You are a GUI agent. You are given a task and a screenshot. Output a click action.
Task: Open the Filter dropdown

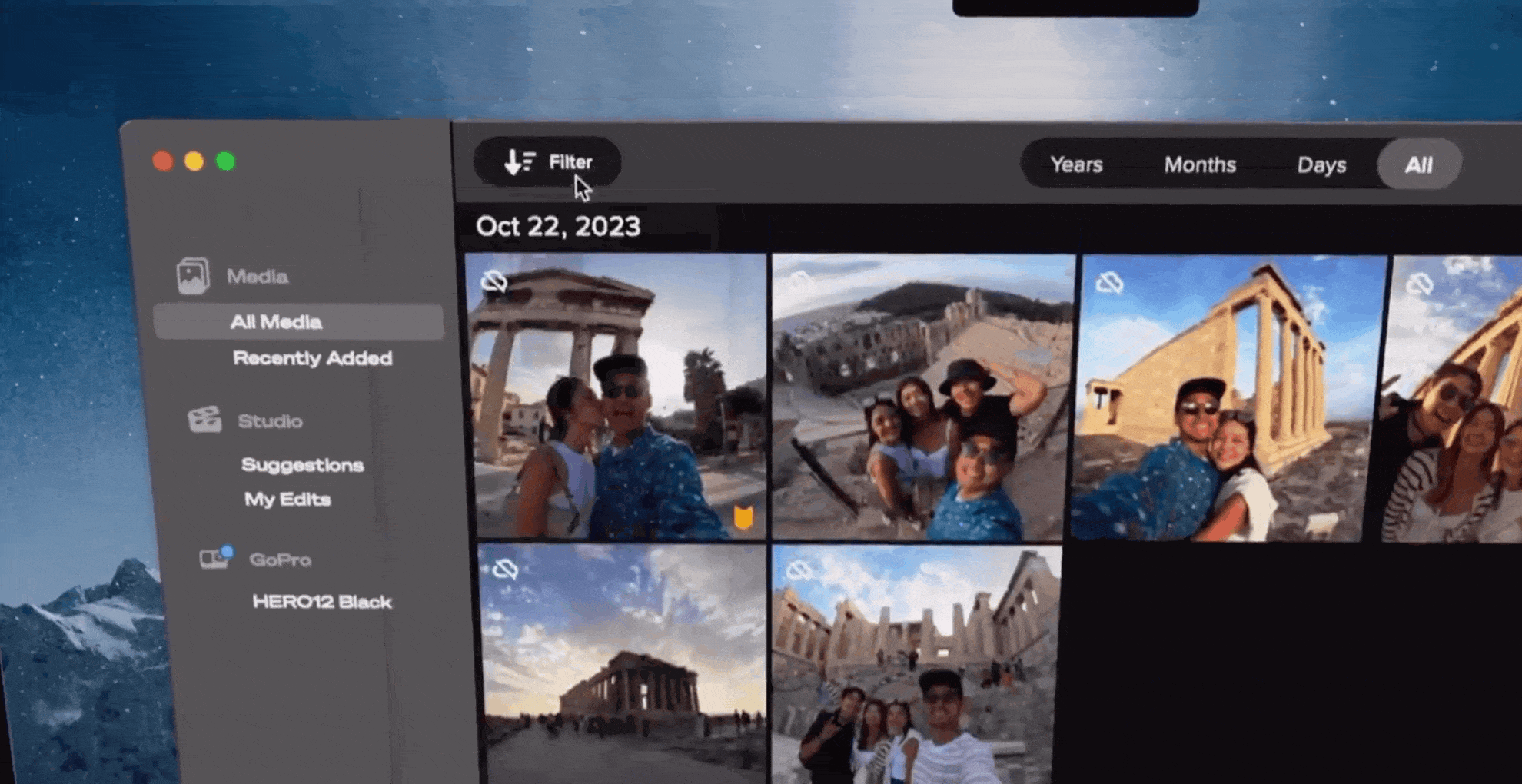pos(547,162)
